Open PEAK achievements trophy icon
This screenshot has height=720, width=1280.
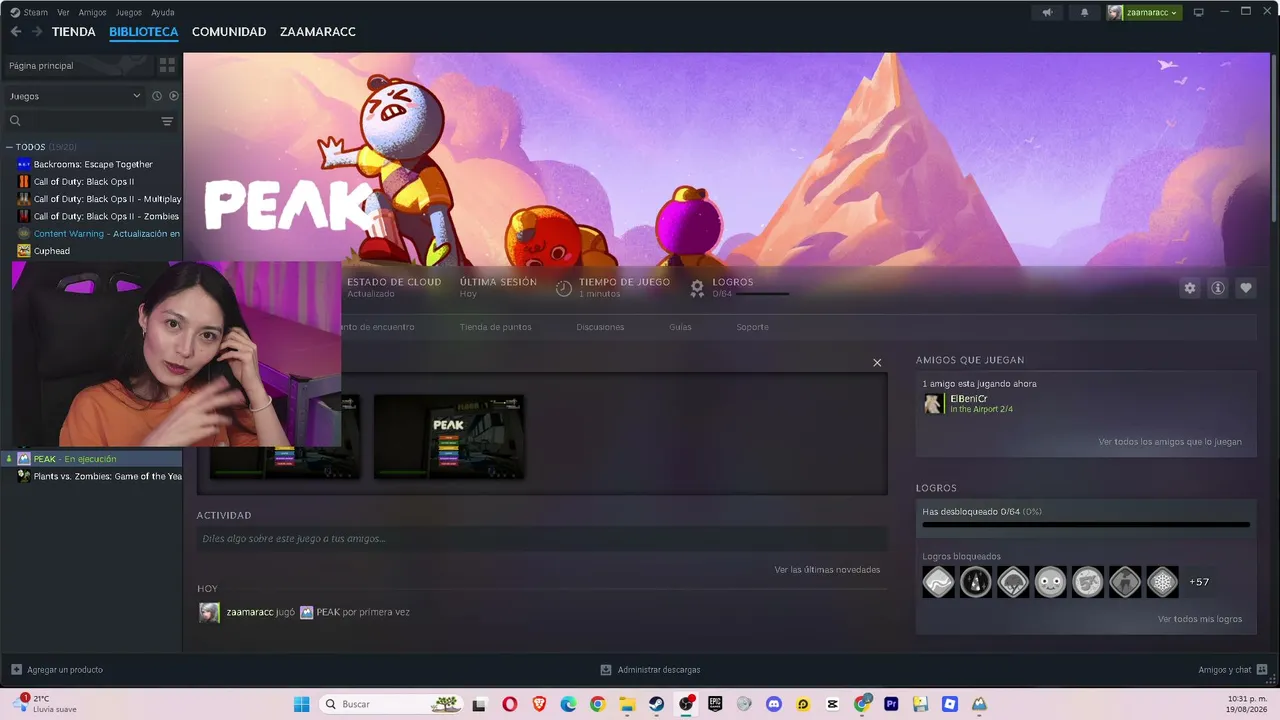[697, 288]
